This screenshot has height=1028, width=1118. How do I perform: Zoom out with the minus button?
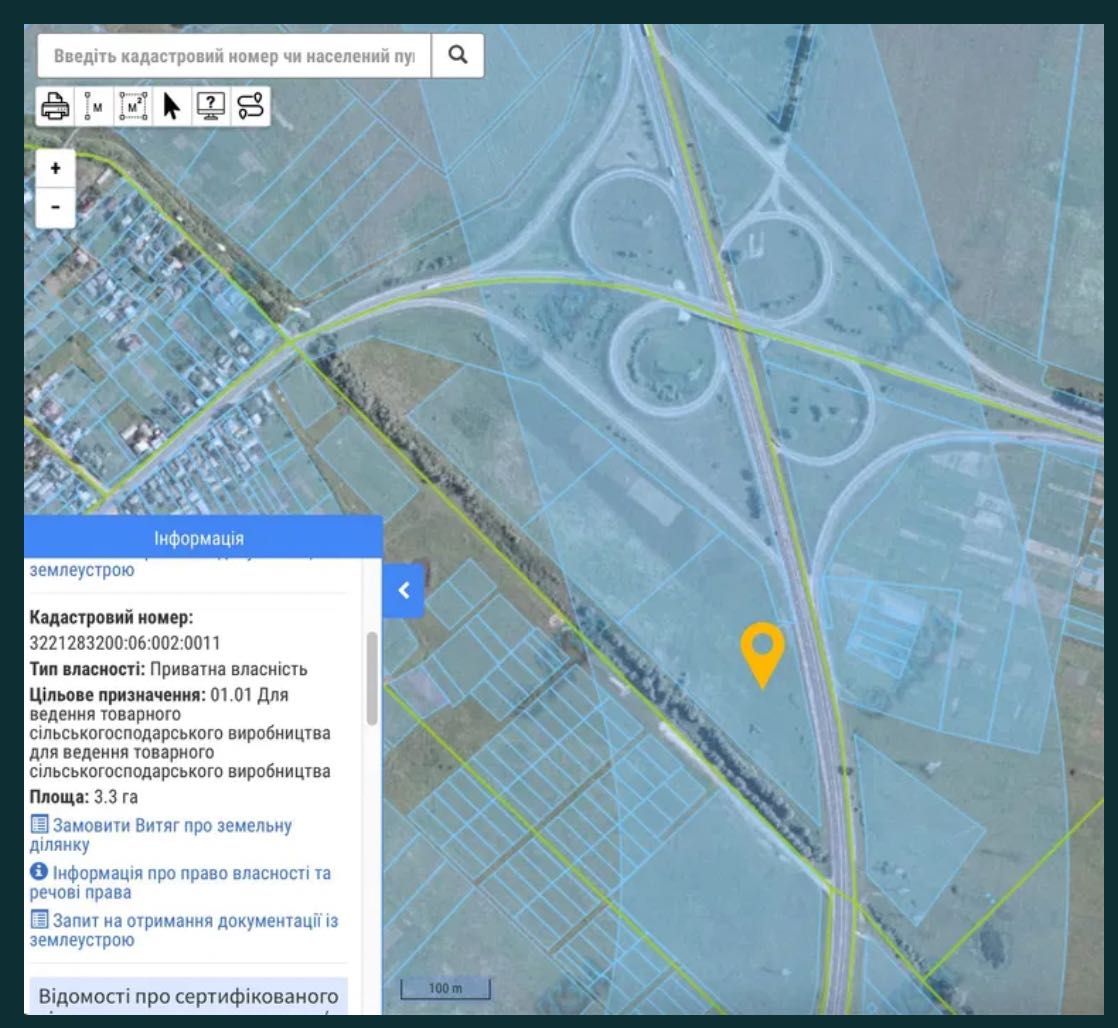click(56, 208)
